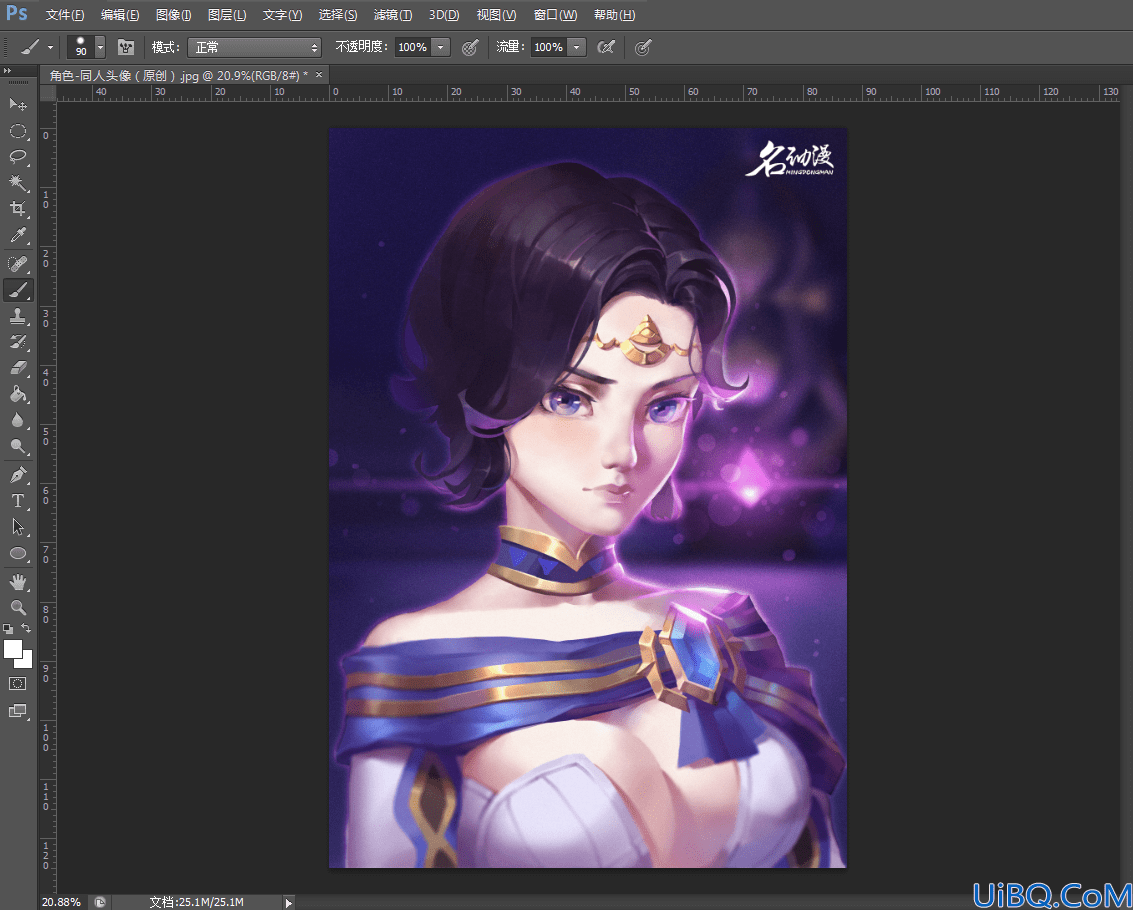Select the Paint Bucket tool
This screenshot has width=1133, height=910.
pos(18,394)
